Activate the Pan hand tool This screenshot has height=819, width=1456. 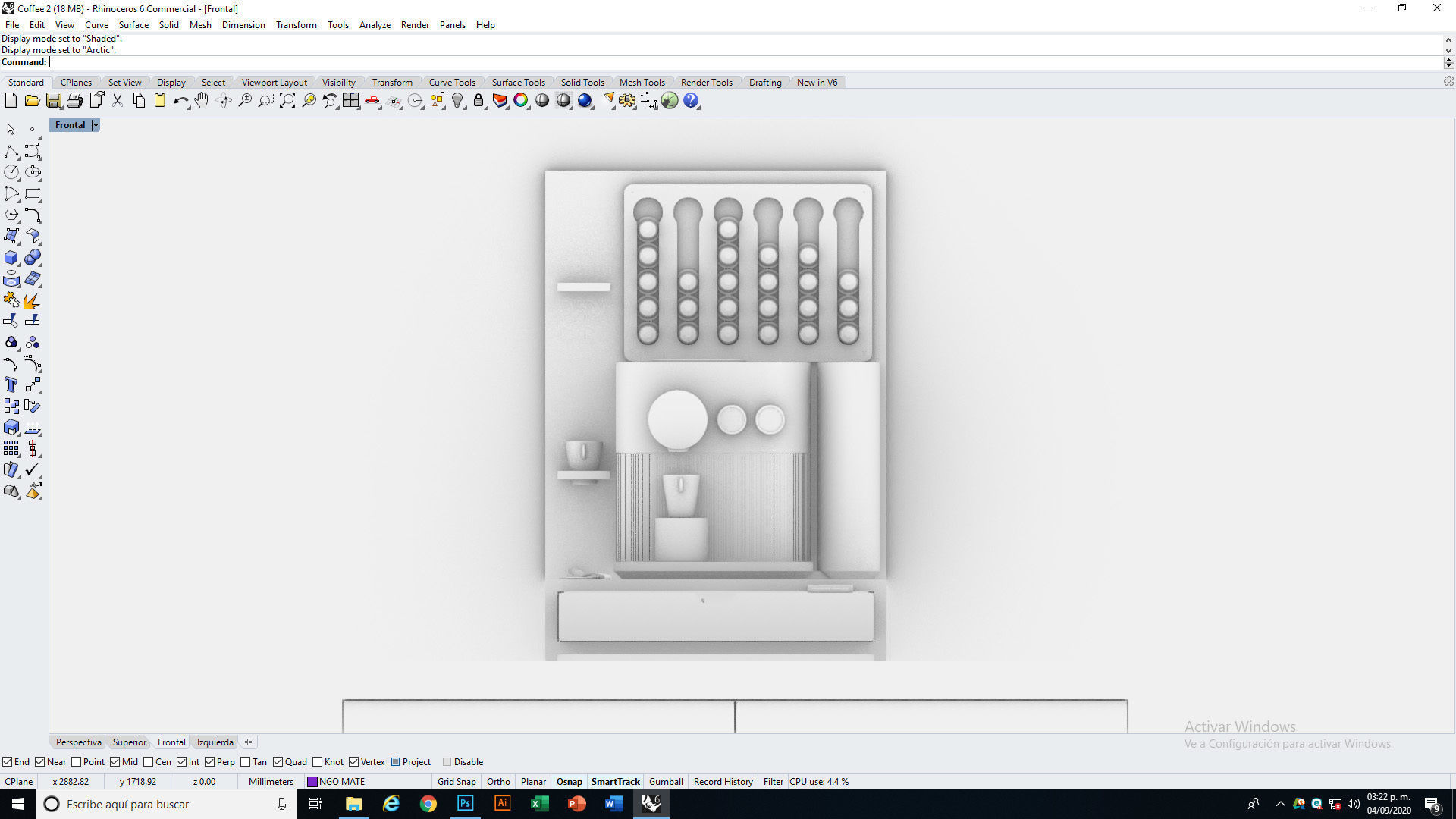pyautogui.click(x=202, y=101)
